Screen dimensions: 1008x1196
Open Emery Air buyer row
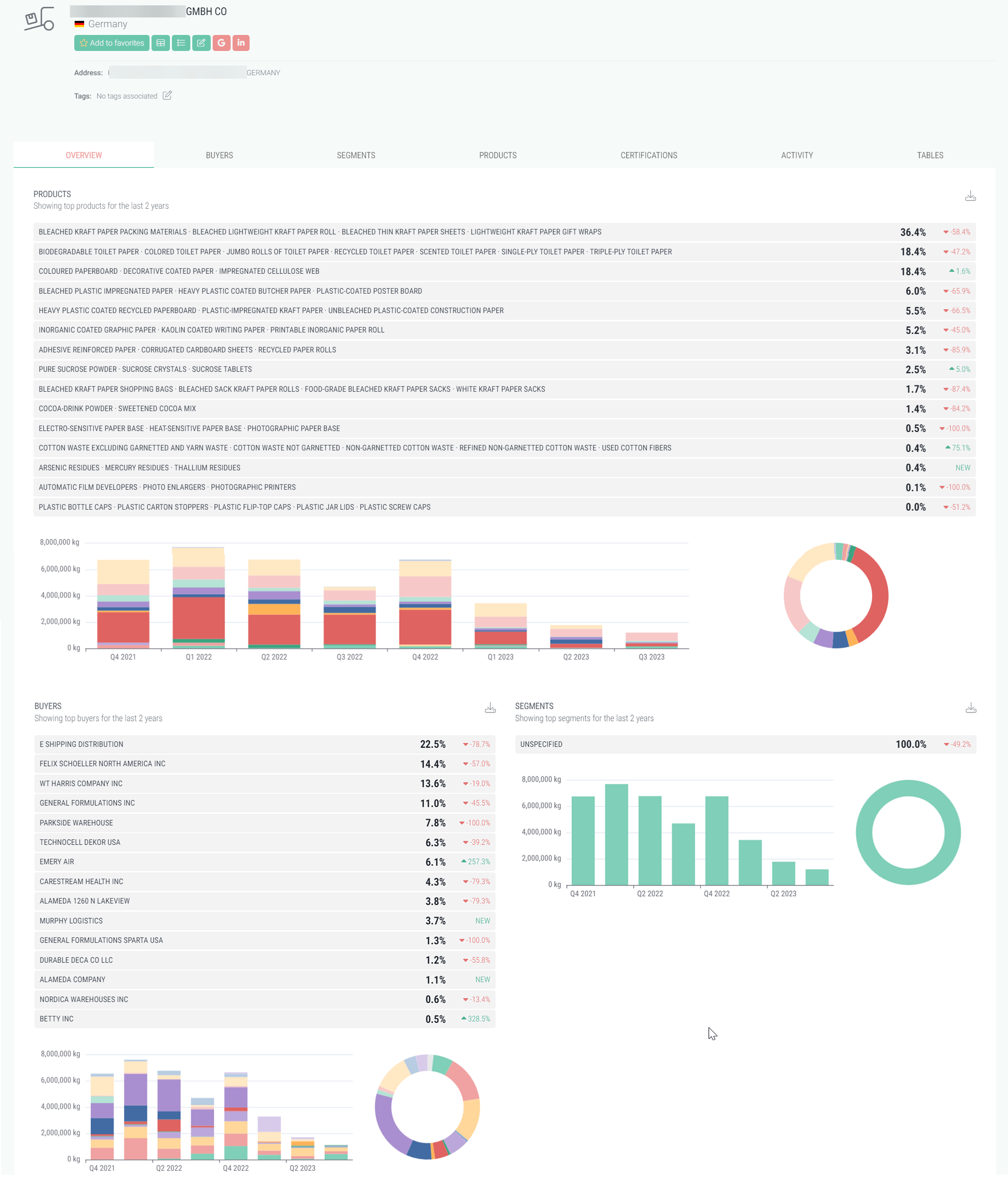click(265, 862)
